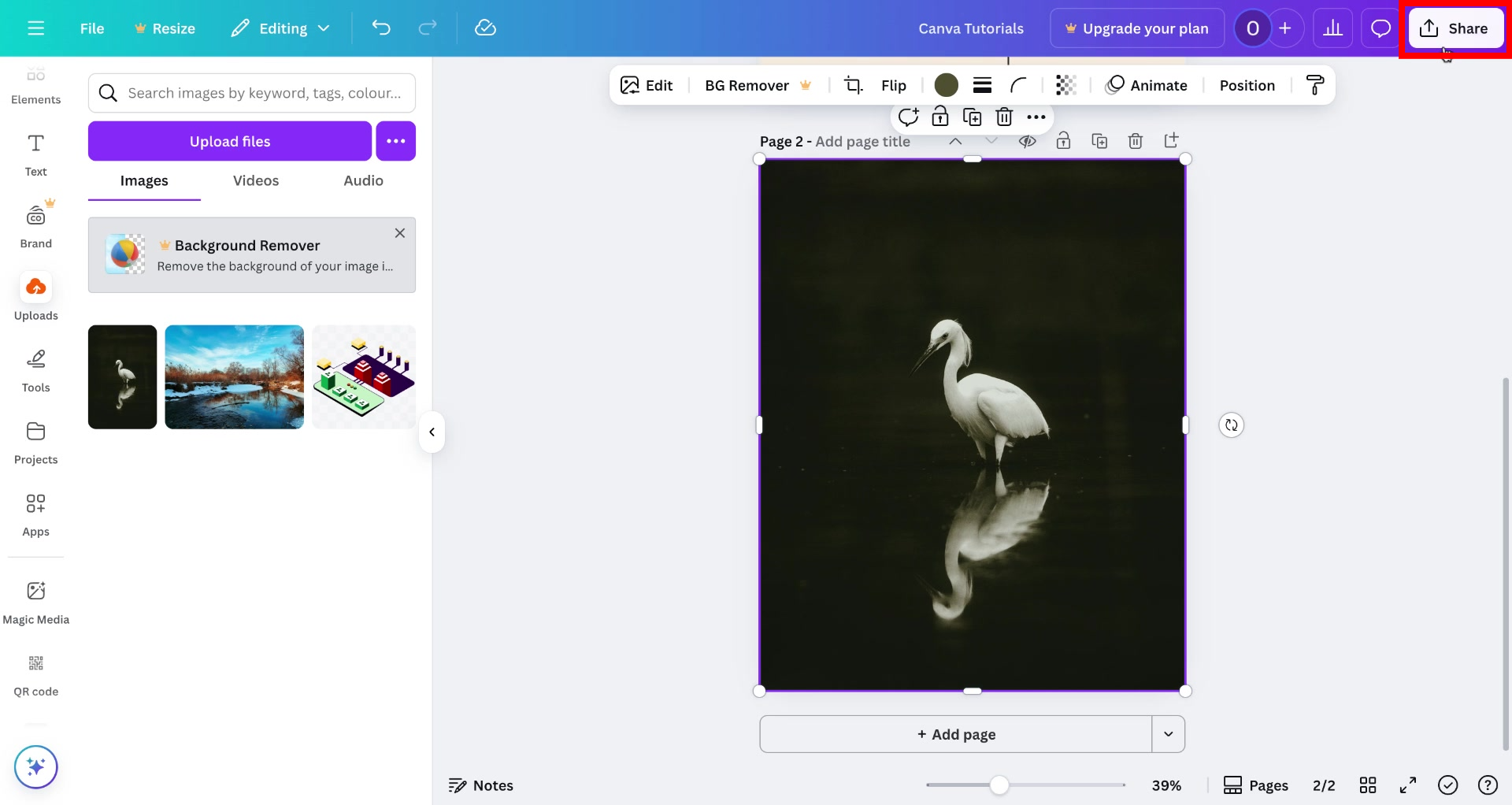Collapse the uploads side panel
This screenshot has width=1512, height=805.
tap(432, 432)
